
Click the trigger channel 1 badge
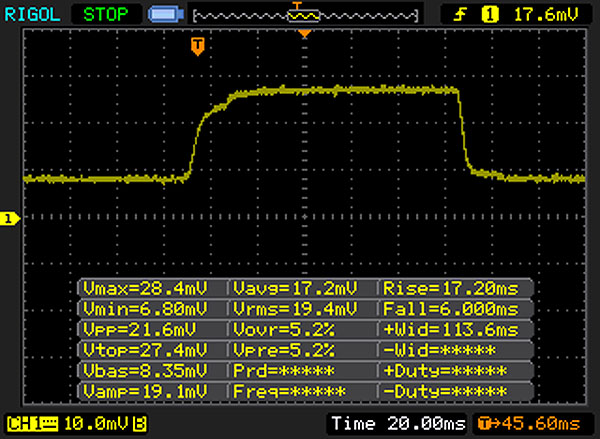coord(490,15)
